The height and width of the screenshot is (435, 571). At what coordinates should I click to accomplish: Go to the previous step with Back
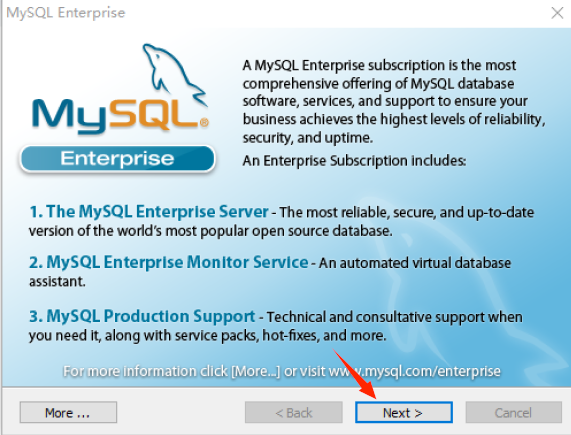(x=294, y=412)
